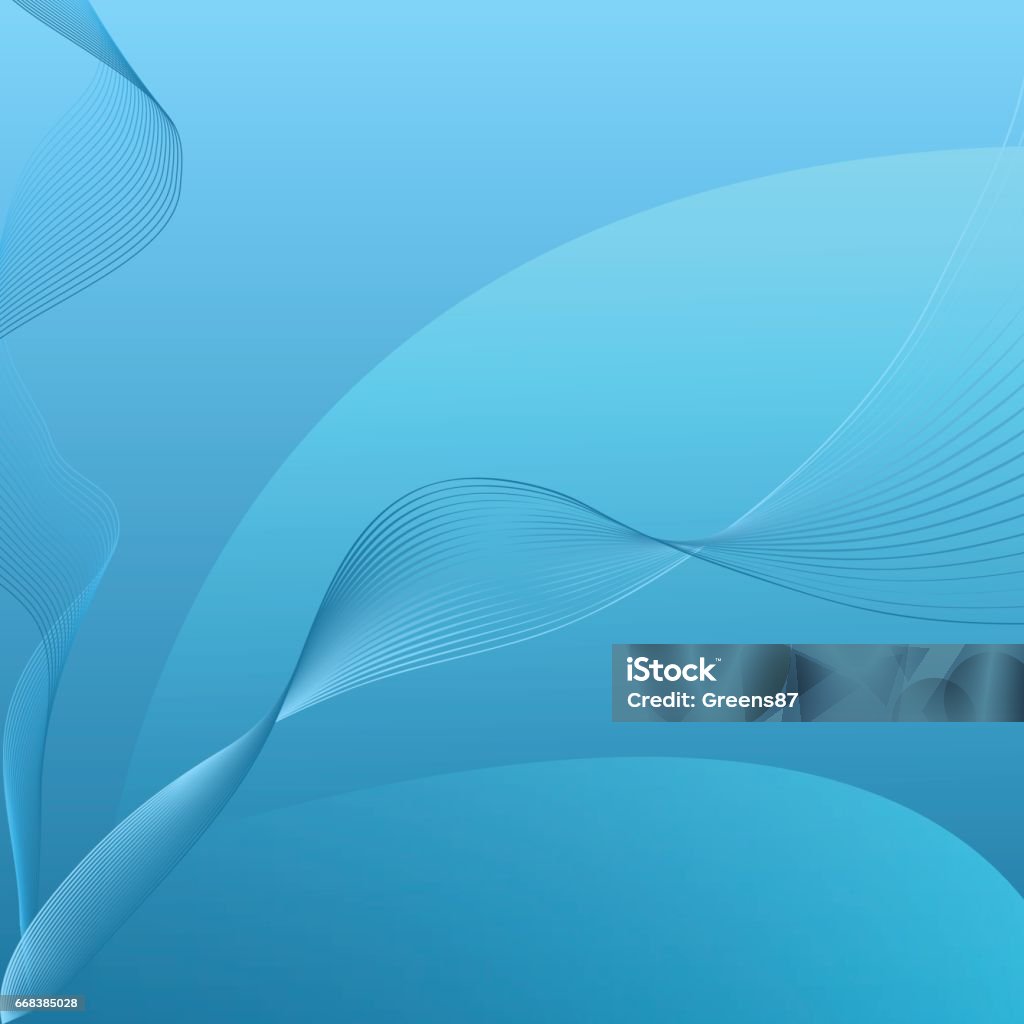Image resolution: width=1024 pixels, height=1024 pixels.
Task: Click the Credit: Greens87 text
Action: pyautogui.click(x=712, y=700)
